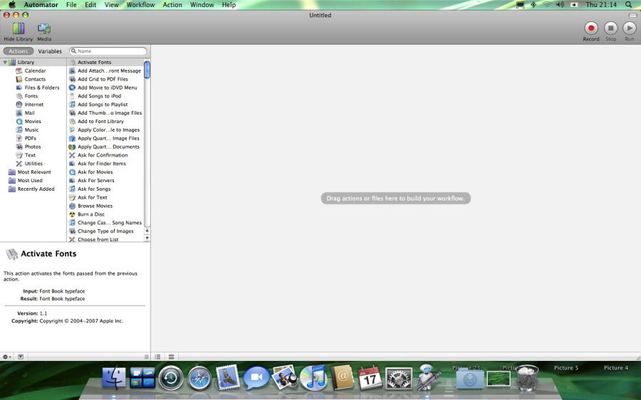
Task: Open the Edit menu
Action: [90, 5]
